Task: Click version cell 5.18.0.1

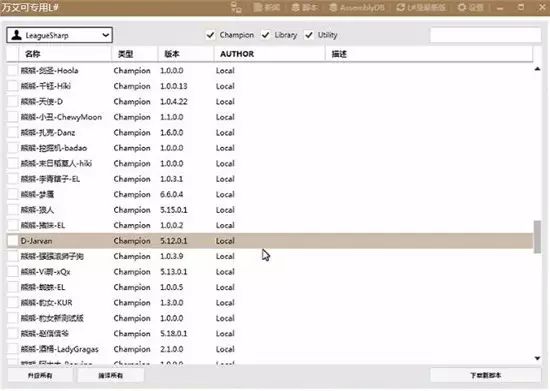Action: click(x=174, y=333)
